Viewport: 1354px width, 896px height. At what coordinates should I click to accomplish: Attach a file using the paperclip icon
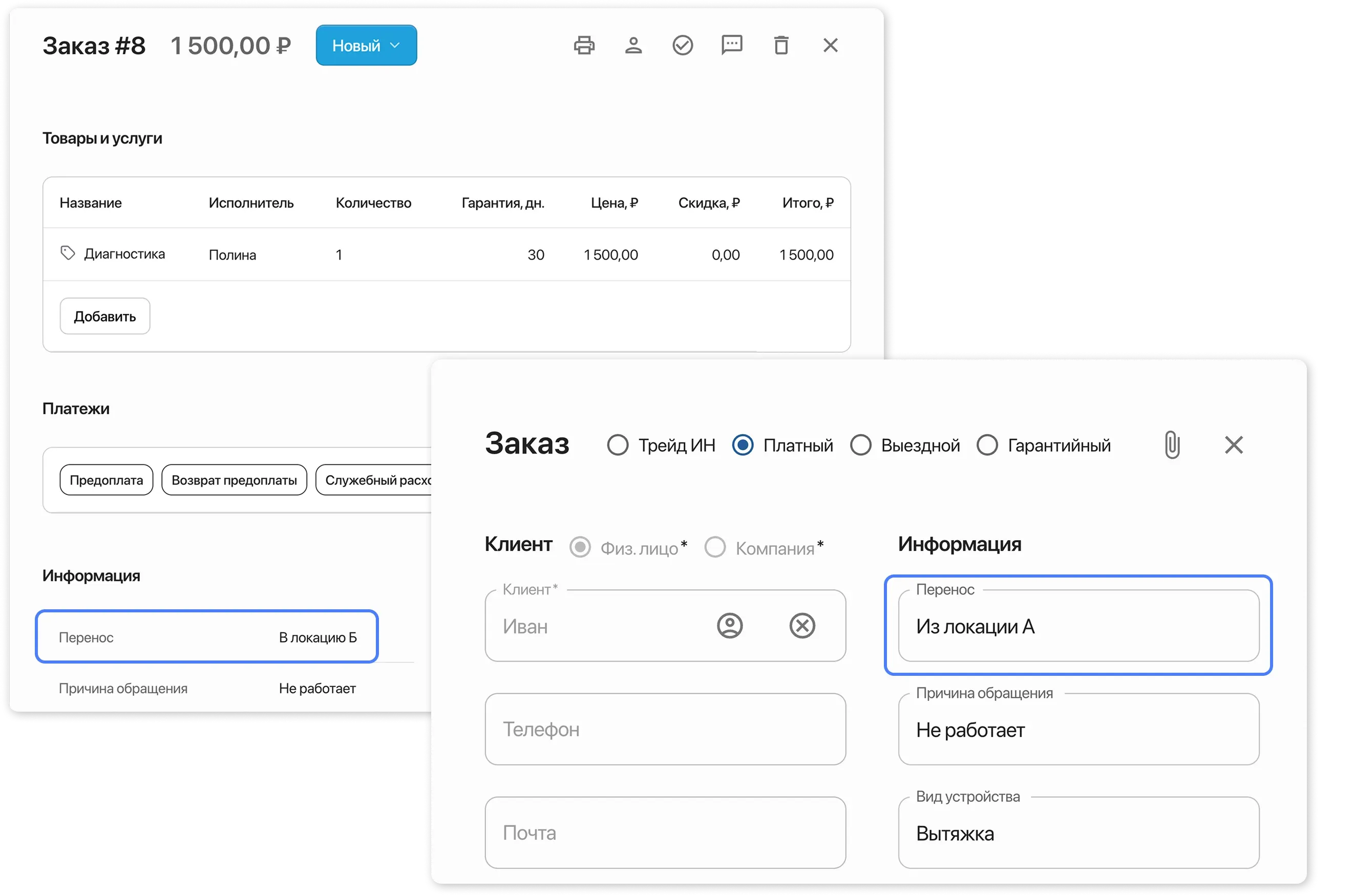[x=1172, y=444]
